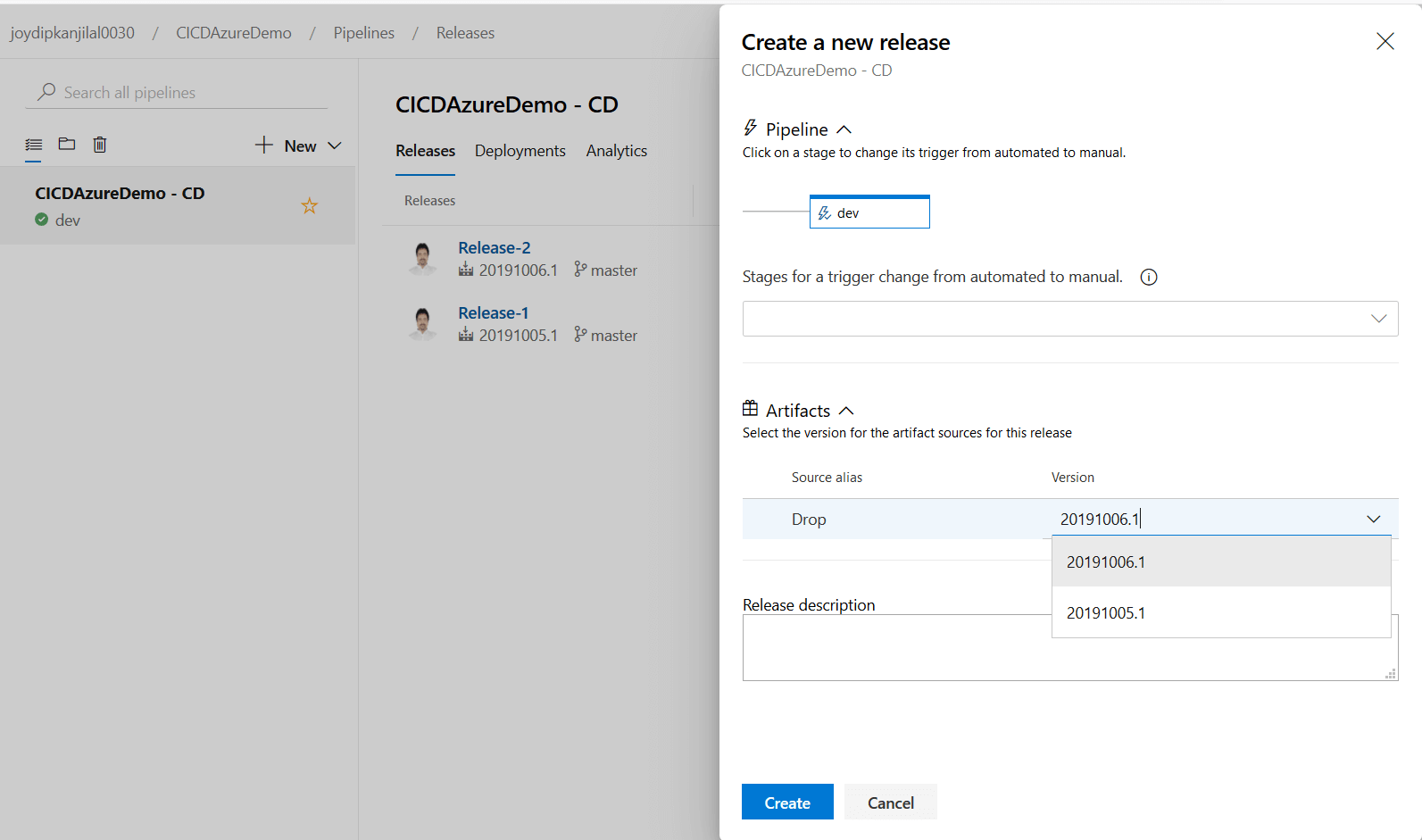Open the Release-1 link

[494, 312]
